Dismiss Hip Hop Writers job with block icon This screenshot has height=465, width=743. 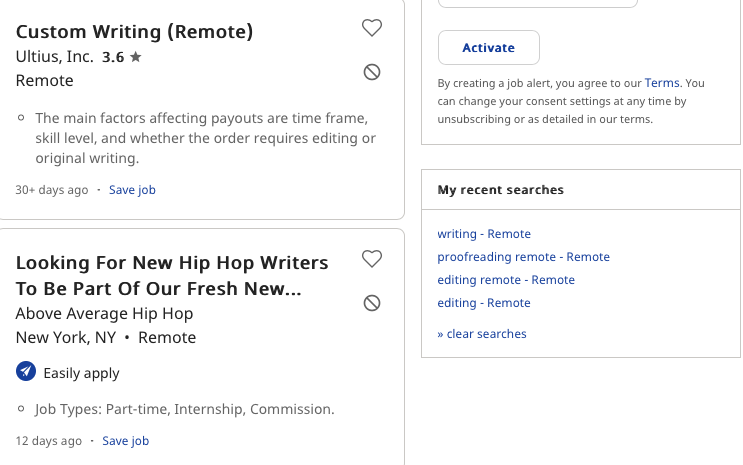tap(372, 303)
